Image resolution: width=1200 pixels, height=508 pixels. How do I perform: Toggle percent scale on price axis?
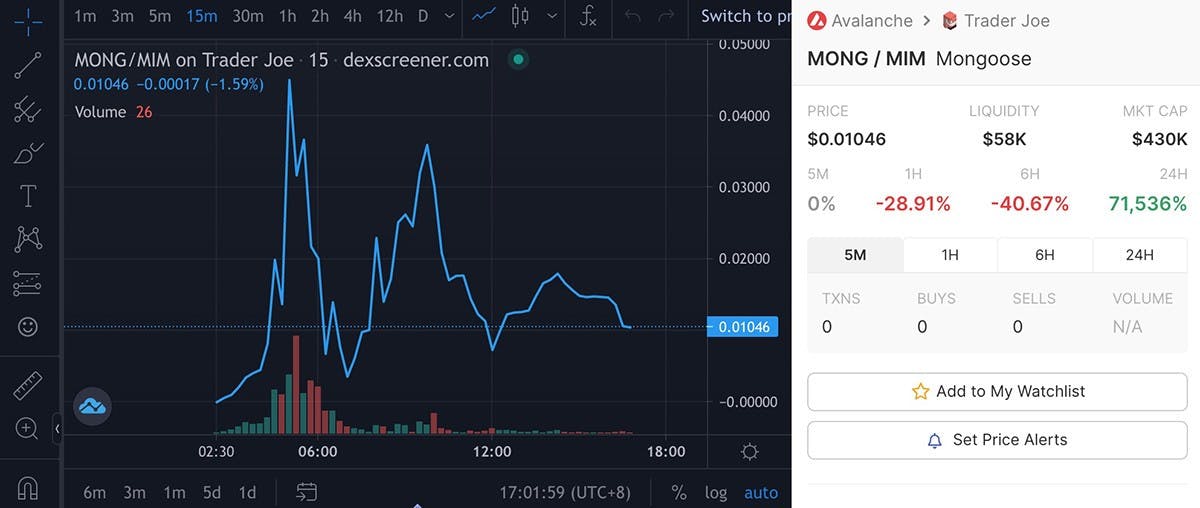tap(679, 492)
